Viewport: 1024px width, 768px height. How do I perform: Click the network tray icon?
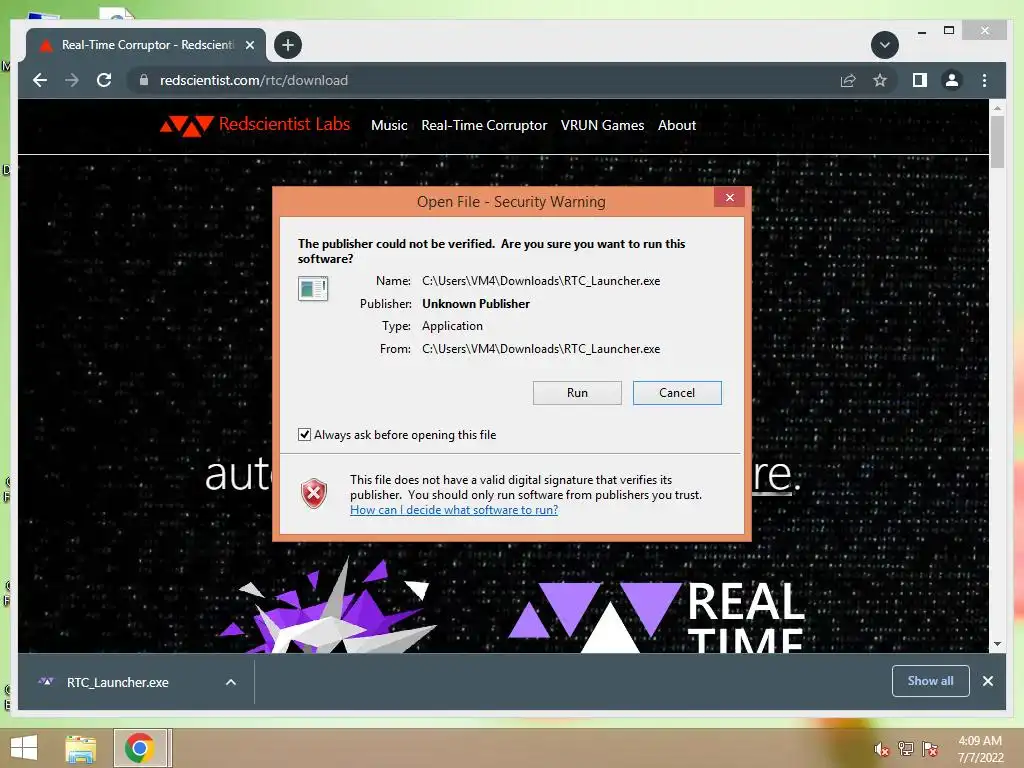(906, 748)
